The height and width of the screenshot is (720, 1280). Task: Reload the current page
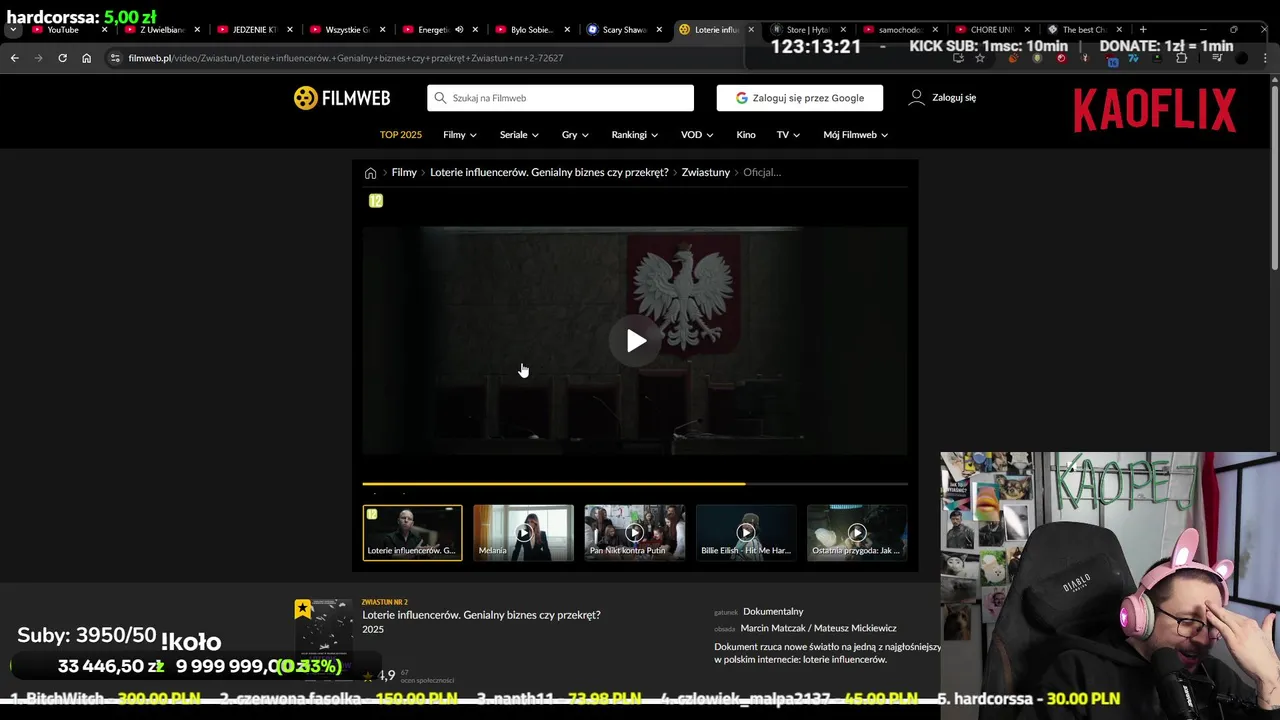[x=62, y=58]
